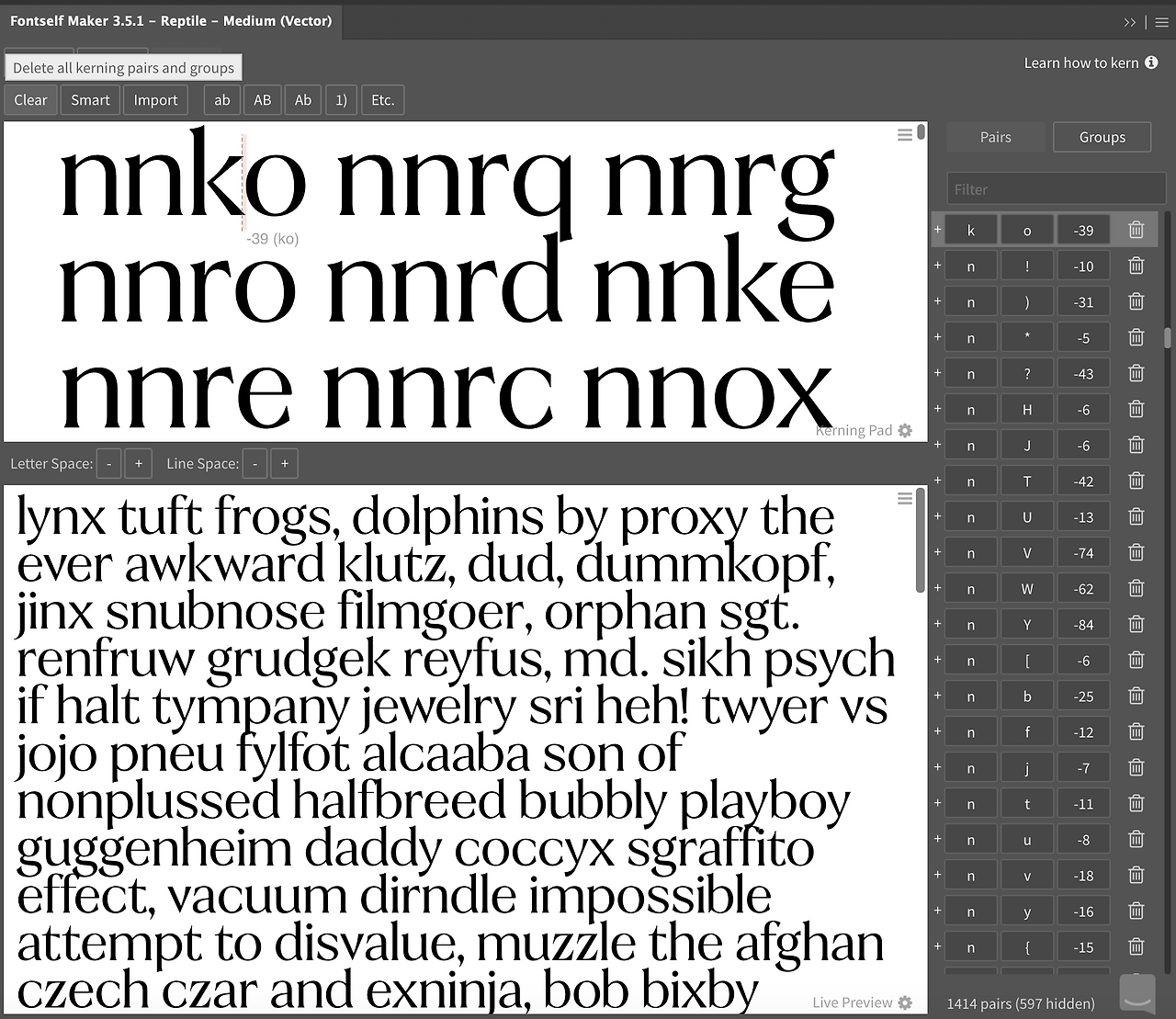
Task: Select the Pairs tab
Action: (x=995, y=137)
